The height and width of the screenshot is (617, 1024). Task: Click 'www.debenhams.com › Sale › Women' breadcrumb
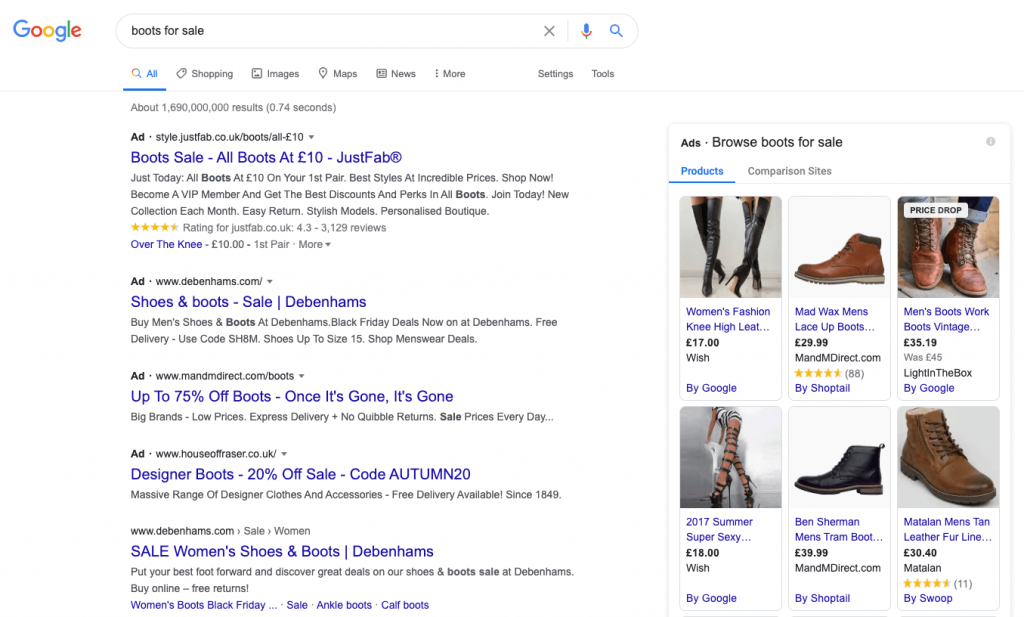[220, 531]
